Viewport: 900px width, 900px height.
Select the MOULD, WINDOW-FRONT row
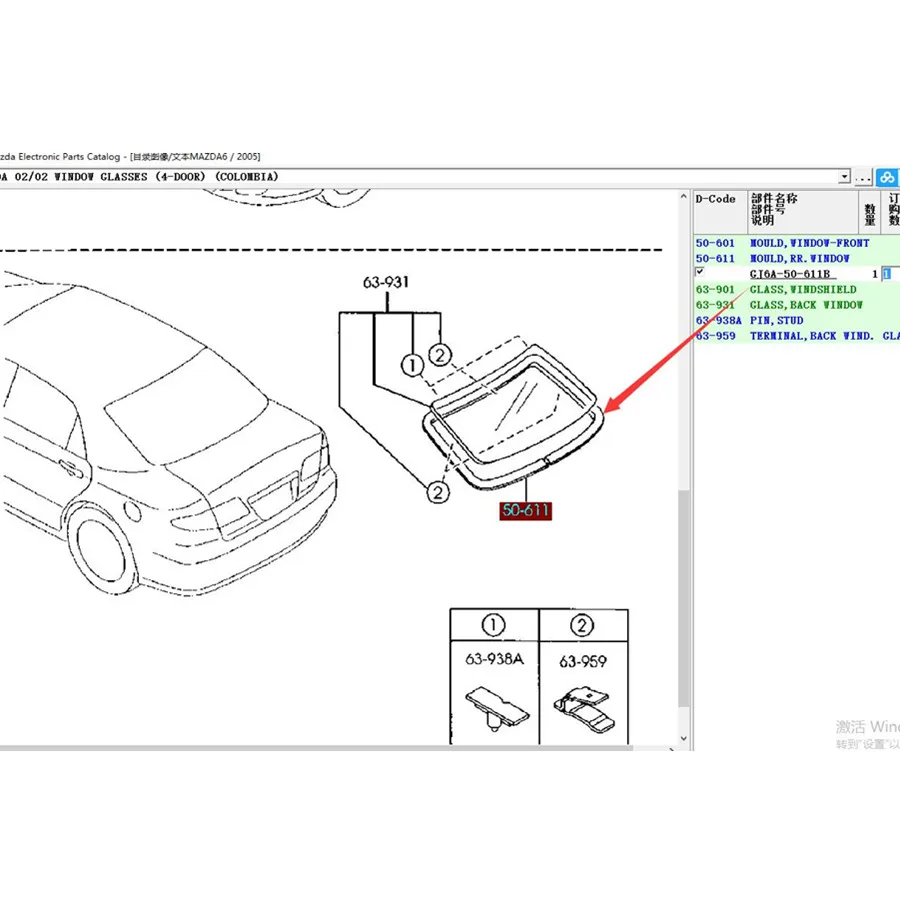pyautogui.click(x=797, y=243)
